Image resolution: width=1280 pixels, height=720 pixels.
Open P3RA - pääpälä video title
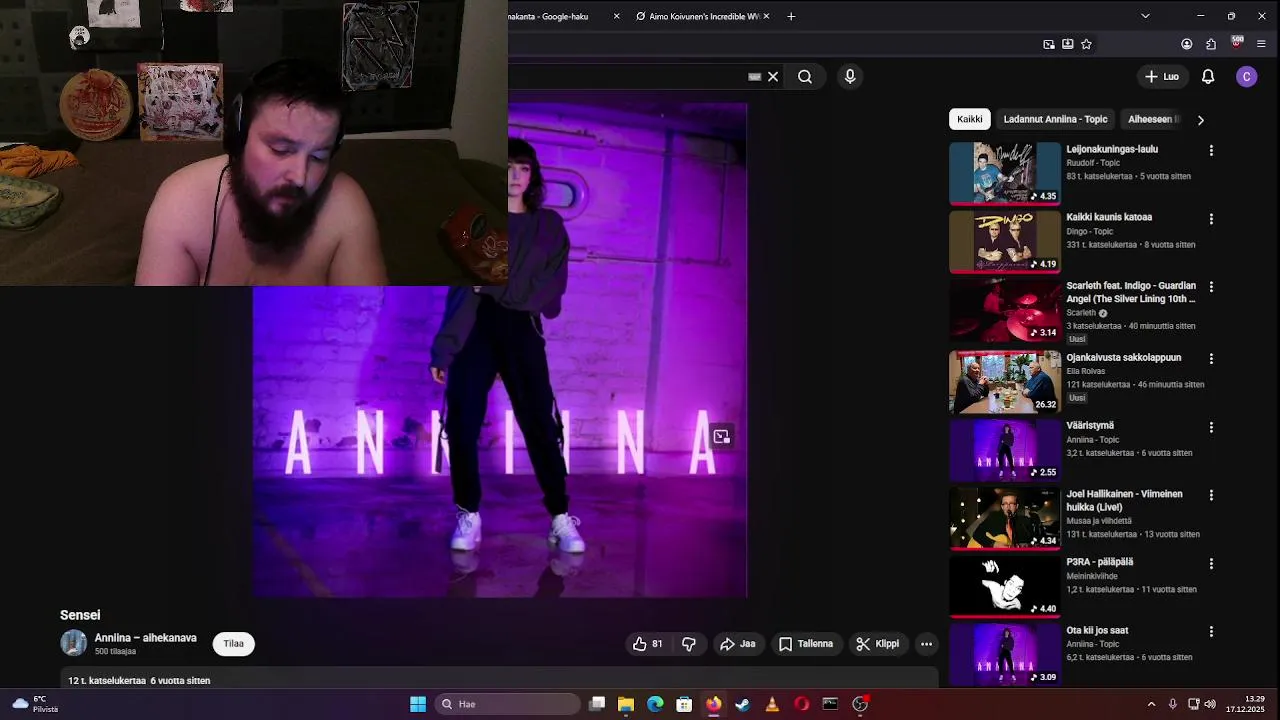tap(1100, 562)
